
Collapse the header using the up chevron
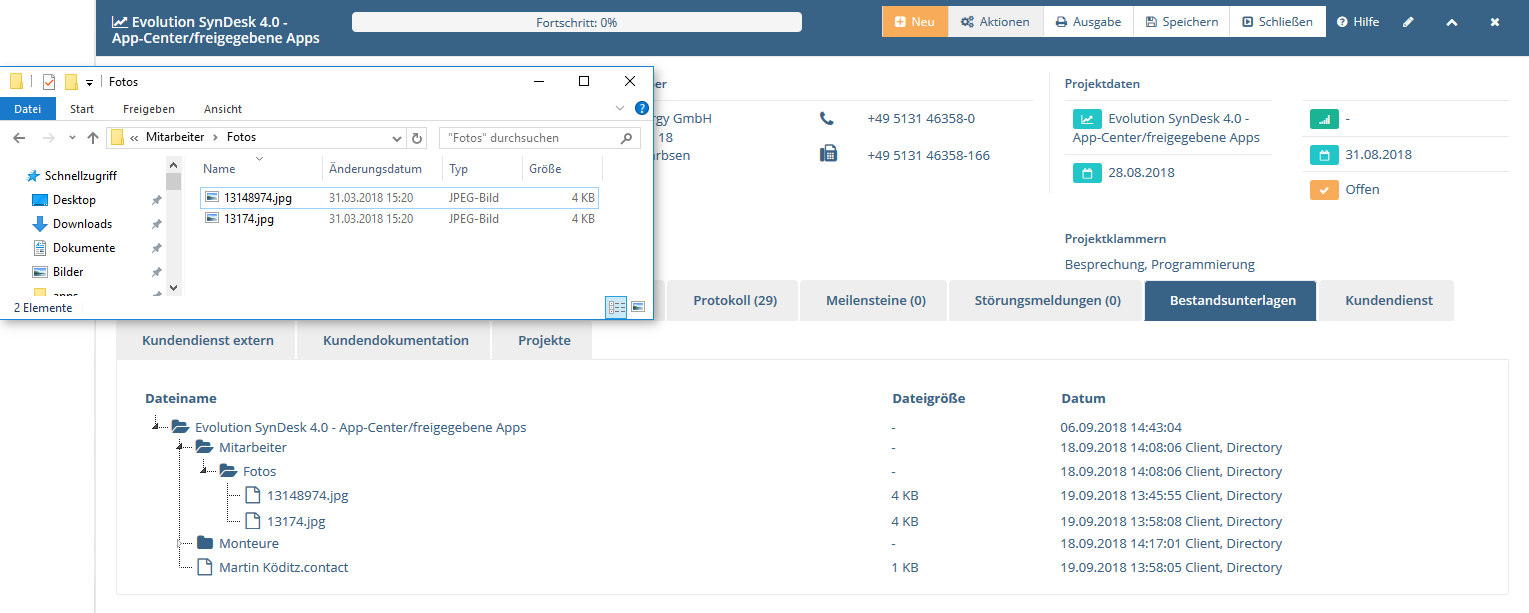pos(1452,22)
